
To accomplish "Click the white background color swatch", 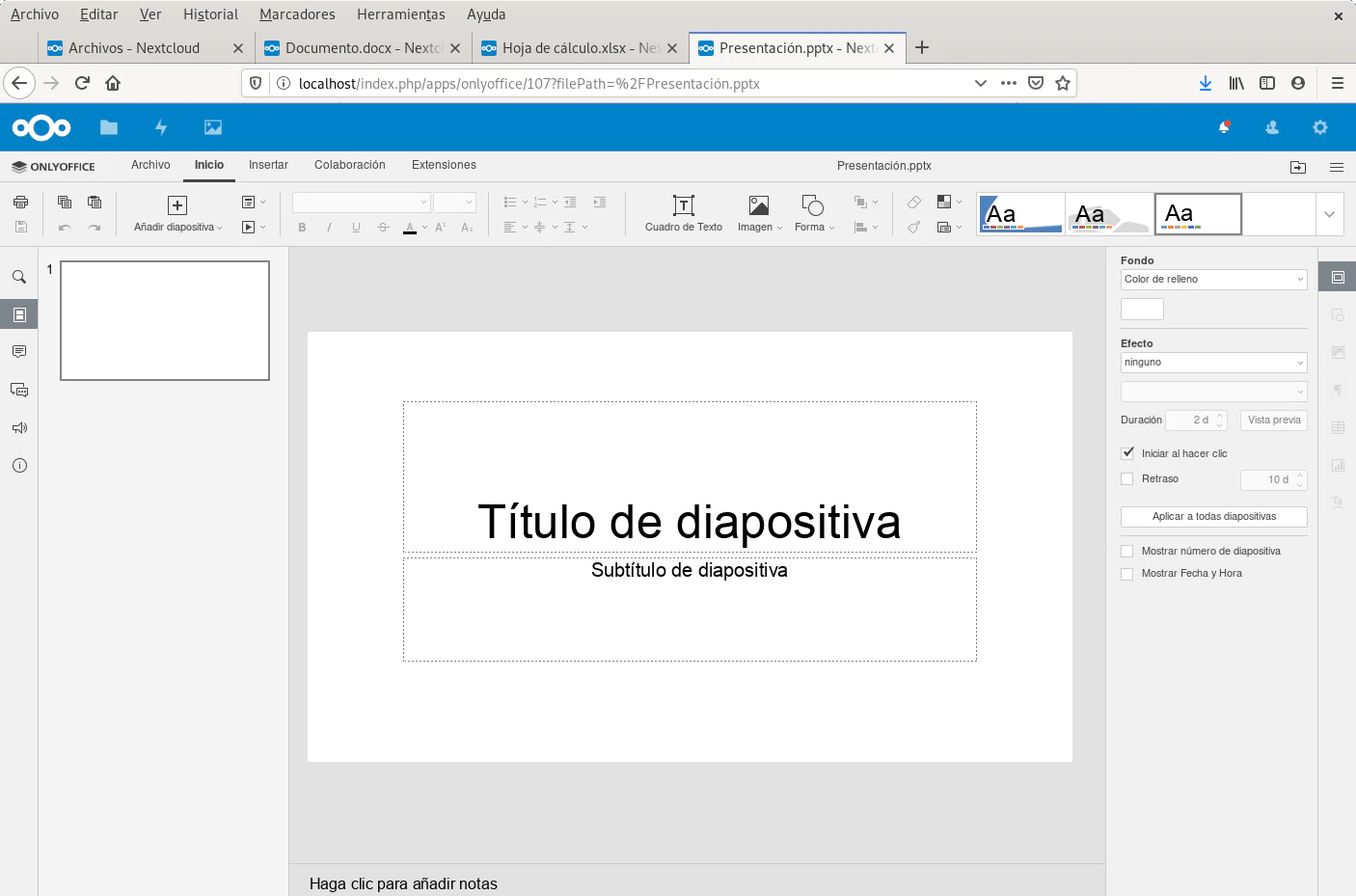I will [x=1142, y=310].
